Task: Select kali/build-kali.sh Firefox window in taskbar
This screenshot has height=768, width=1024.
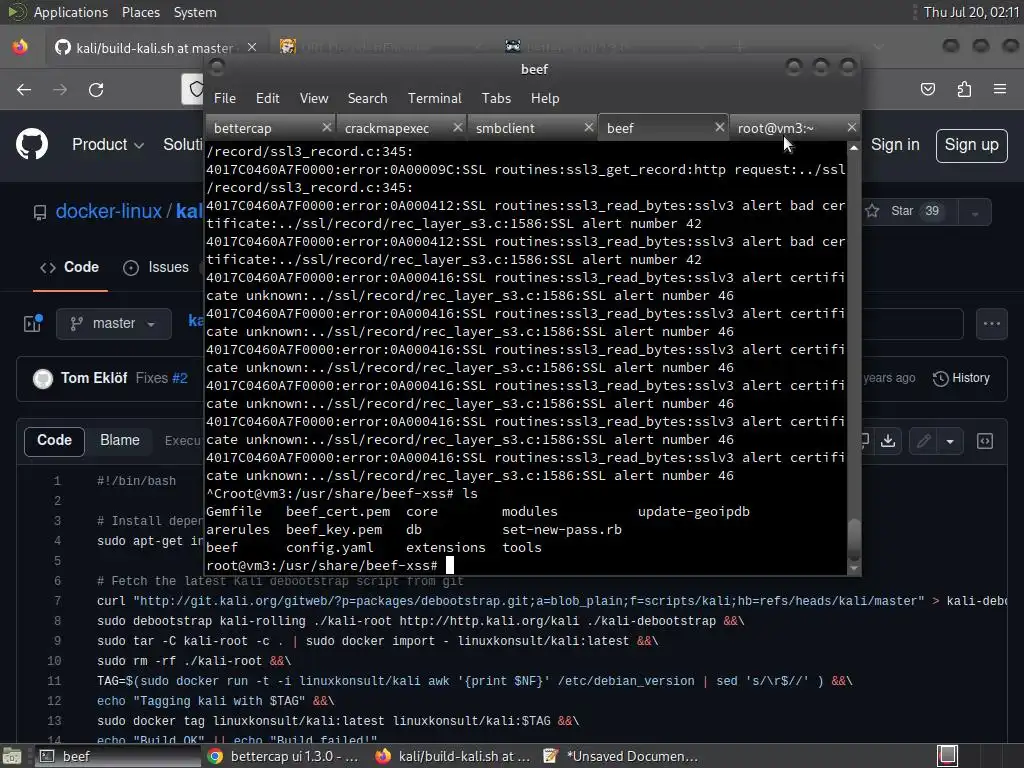Action: [x=453, y=756]
